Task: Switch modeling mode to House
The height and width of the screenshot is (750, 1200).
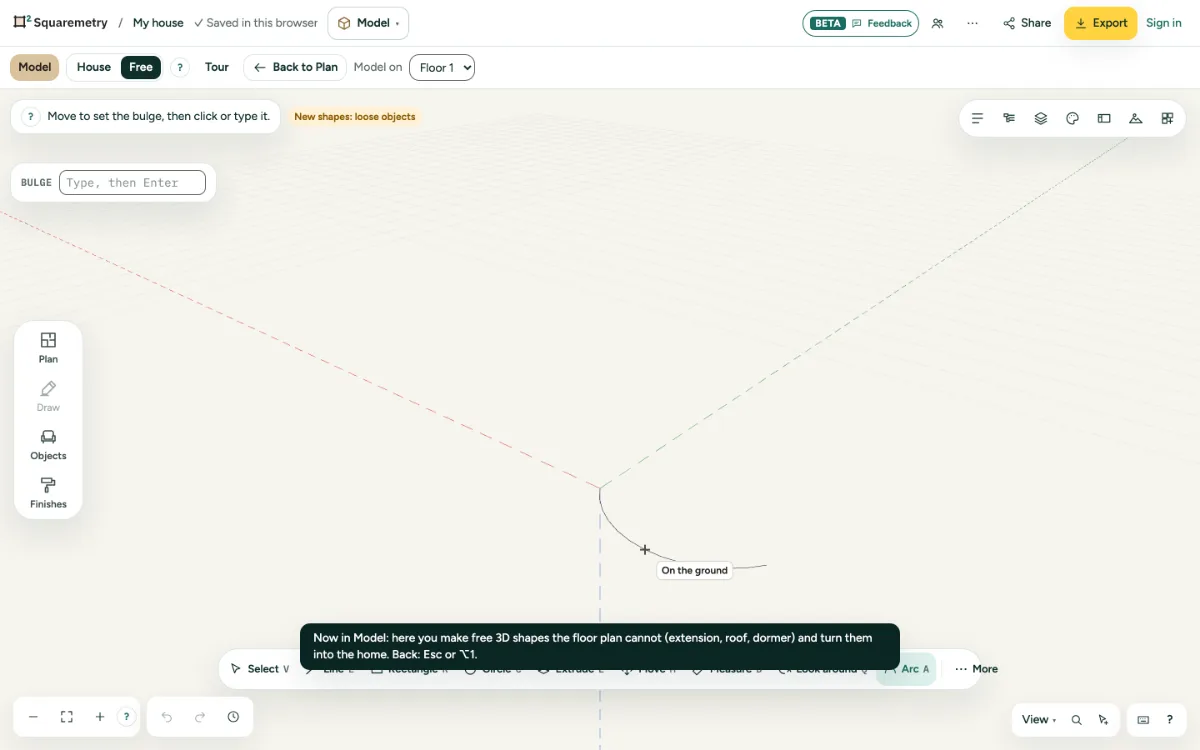Action: (x=94, y=67)
